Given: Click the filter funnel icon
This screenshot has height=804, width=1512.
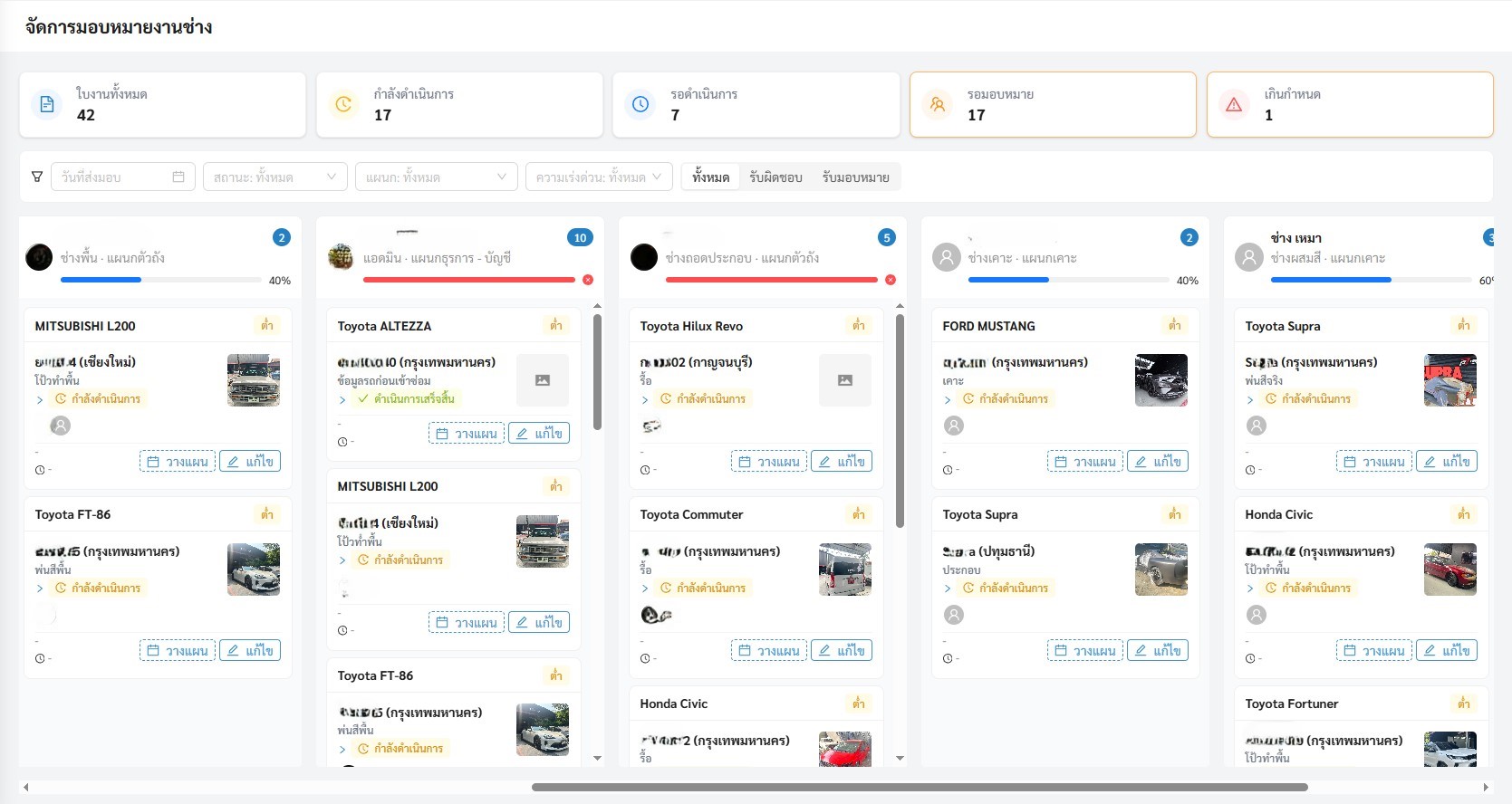Looking at the screenshot, I should [37, 177].
